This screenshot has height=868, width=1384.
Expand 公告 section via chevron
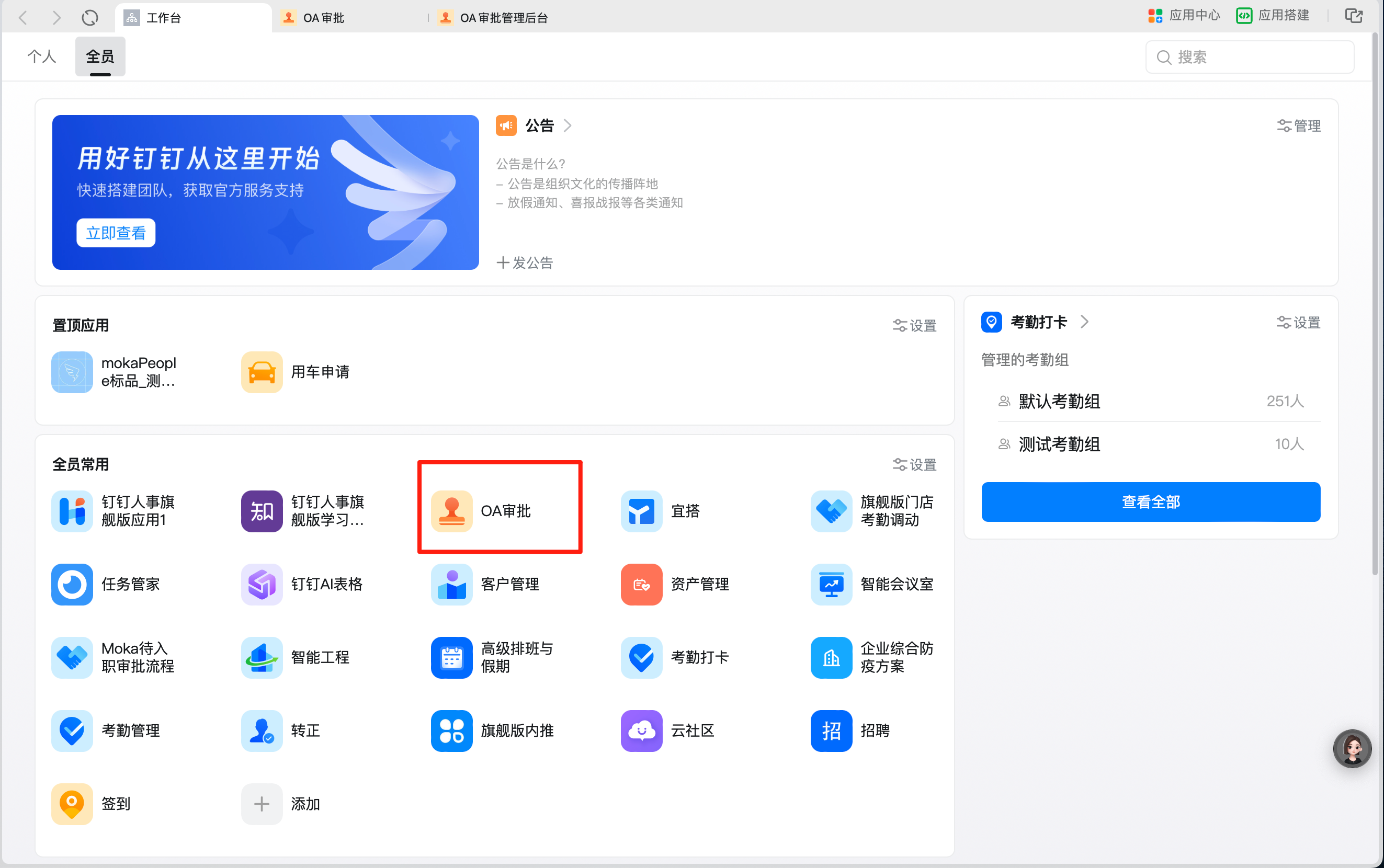pos(568,125)
